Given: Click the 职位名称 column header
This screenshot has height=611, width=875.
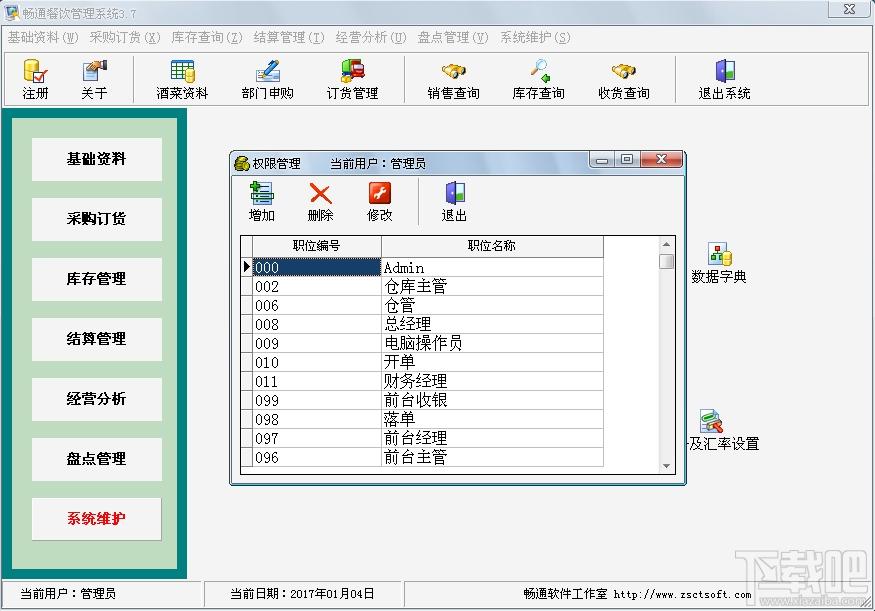Looking at the screenshot, I should point(492,246).
